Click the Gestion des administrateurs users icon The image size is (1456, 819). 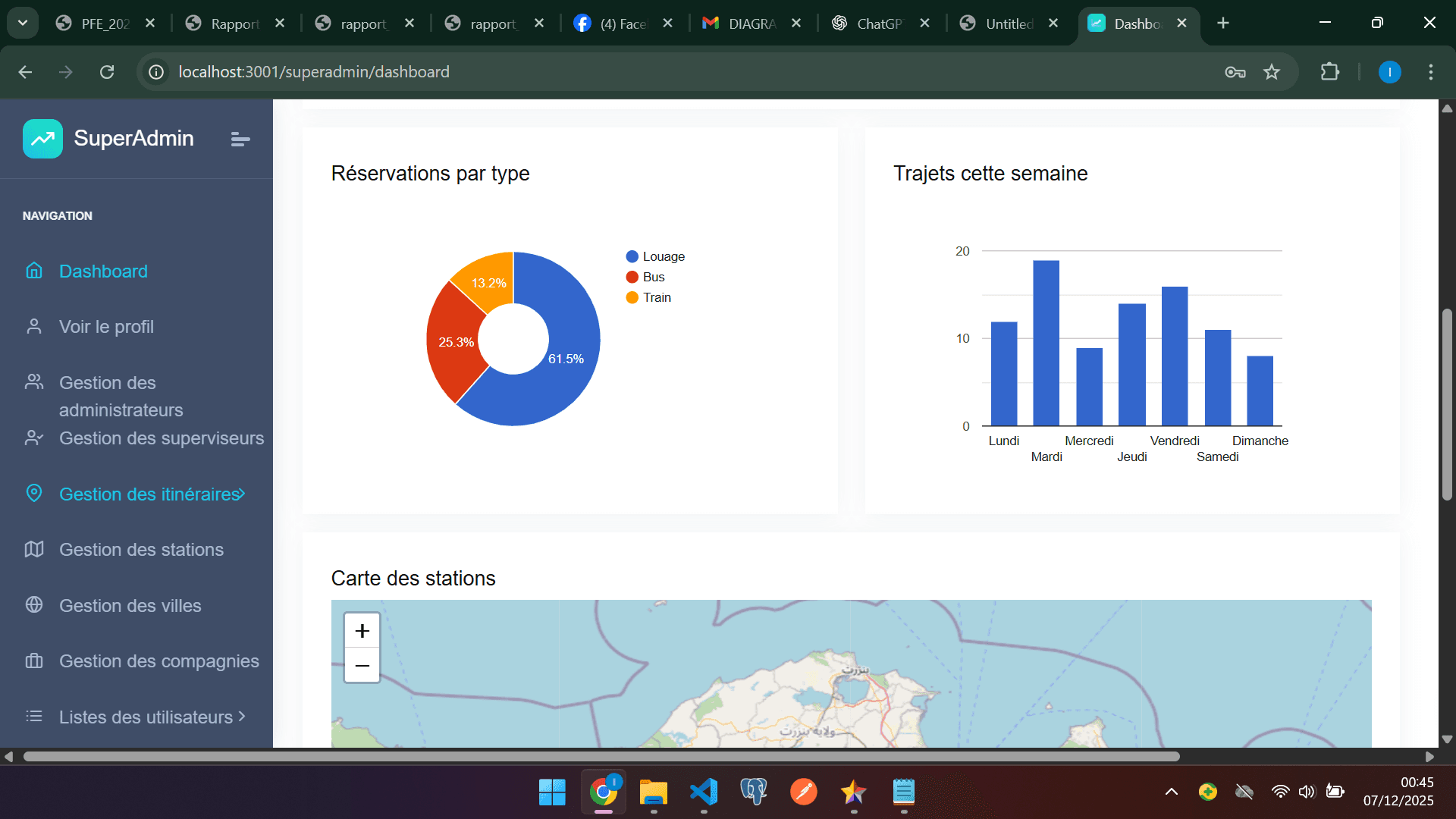pos(34,381)
